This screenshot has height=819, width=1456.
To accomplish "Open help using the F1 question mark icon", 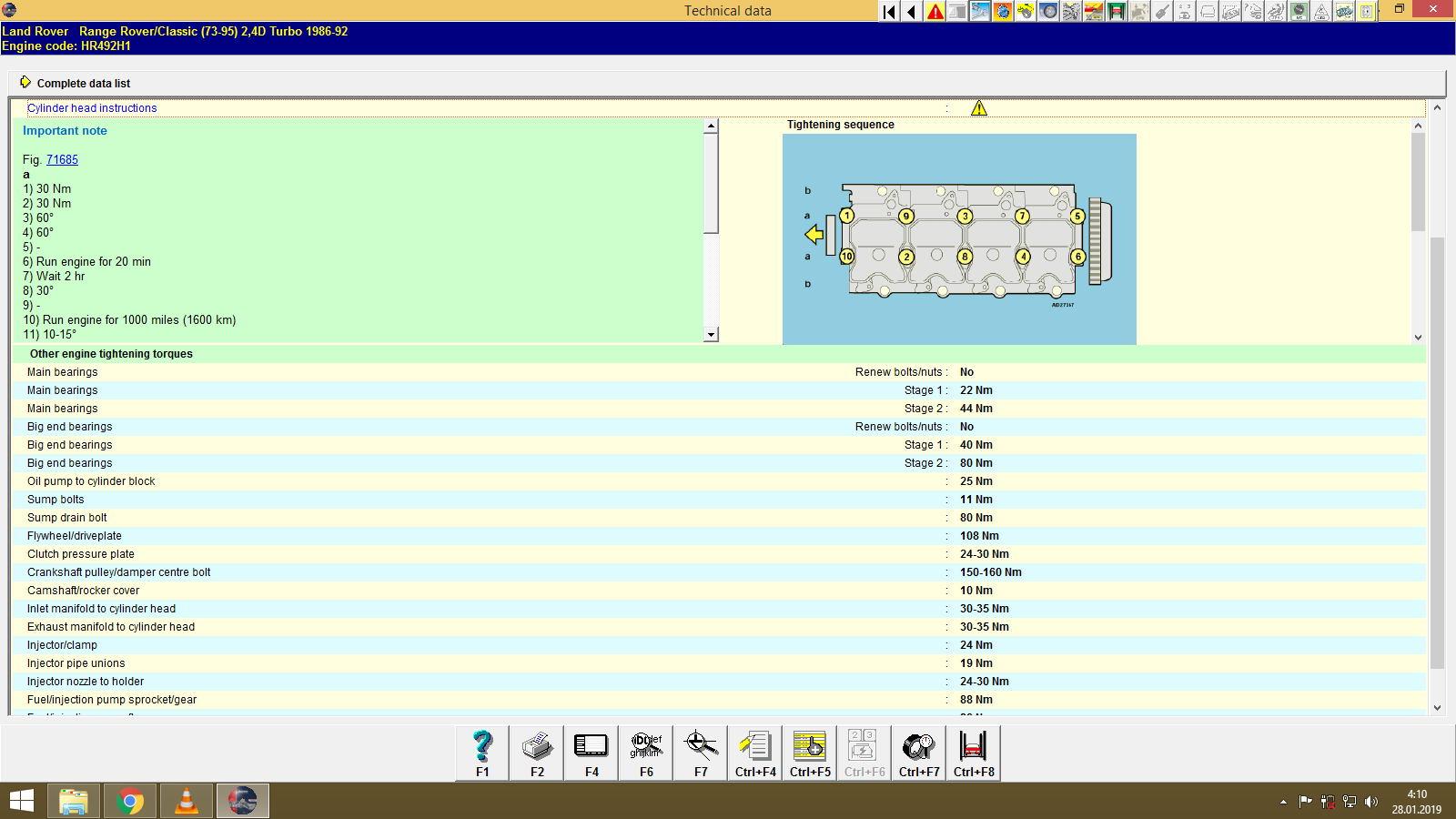I will pyautogui.click(x=481, y=753).
